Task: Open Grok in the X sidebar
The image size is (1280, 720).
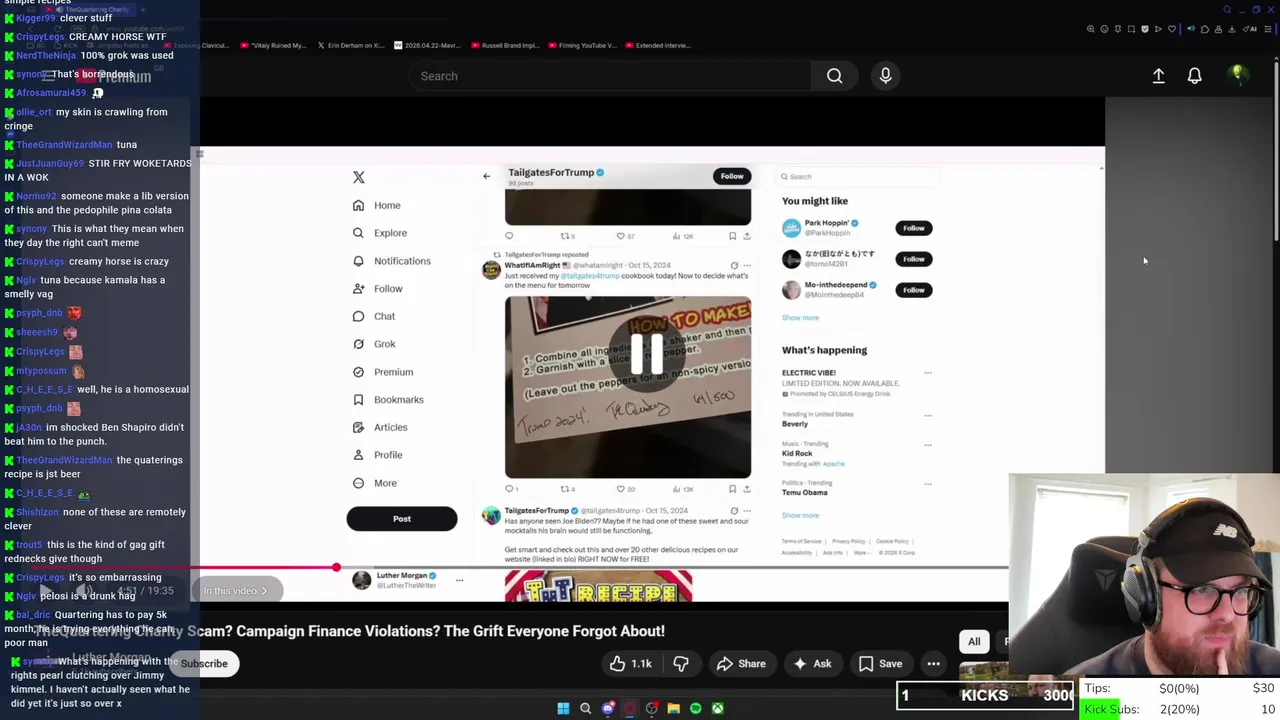Action: [373, 344]
